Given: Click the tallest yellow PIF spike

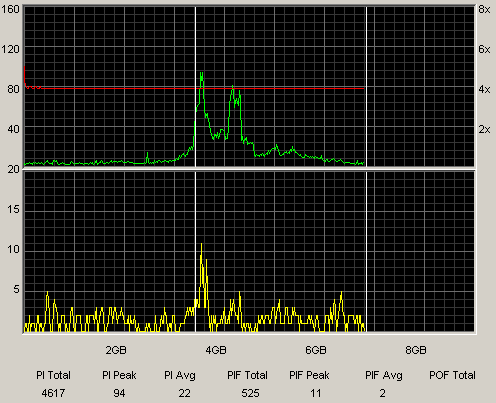Looking at the screenshot, I should point(201,245).
